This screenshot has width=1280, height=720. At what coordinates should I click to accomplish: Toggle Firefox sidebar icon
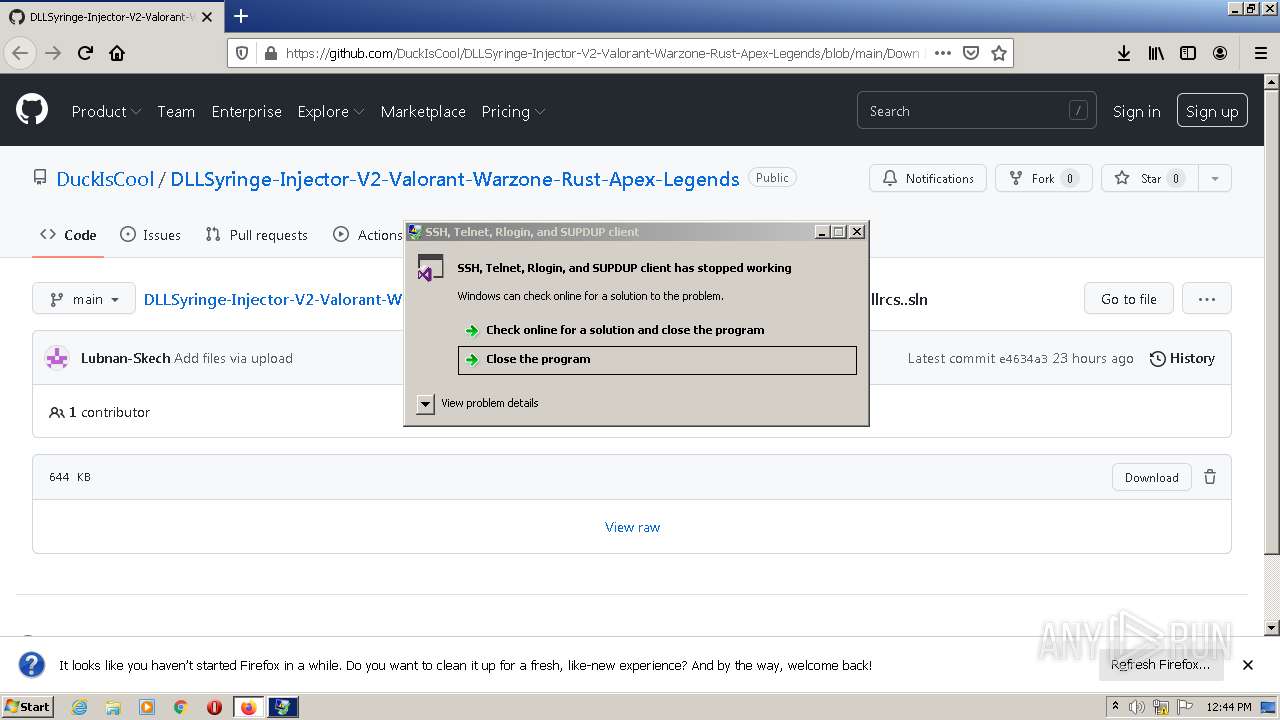tap(1188, 53)
